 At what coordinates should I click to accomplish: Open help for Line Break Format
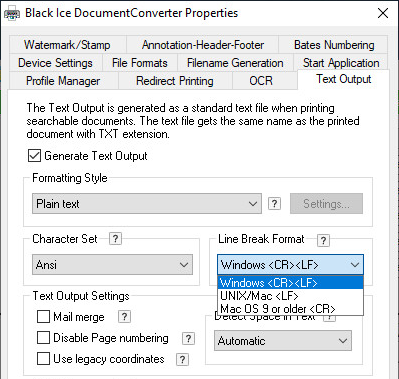(323, 240)
